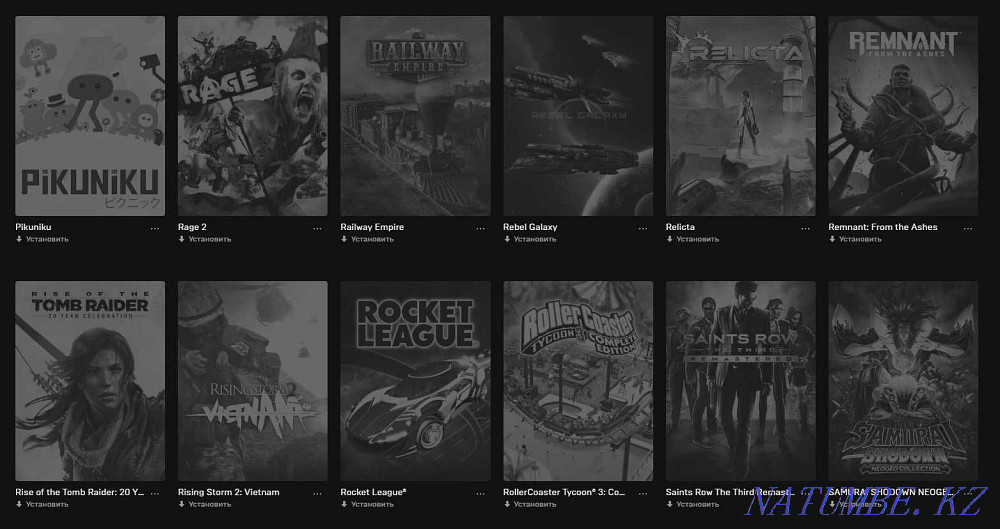Select the Pikuniku title text

coord(33,227)
